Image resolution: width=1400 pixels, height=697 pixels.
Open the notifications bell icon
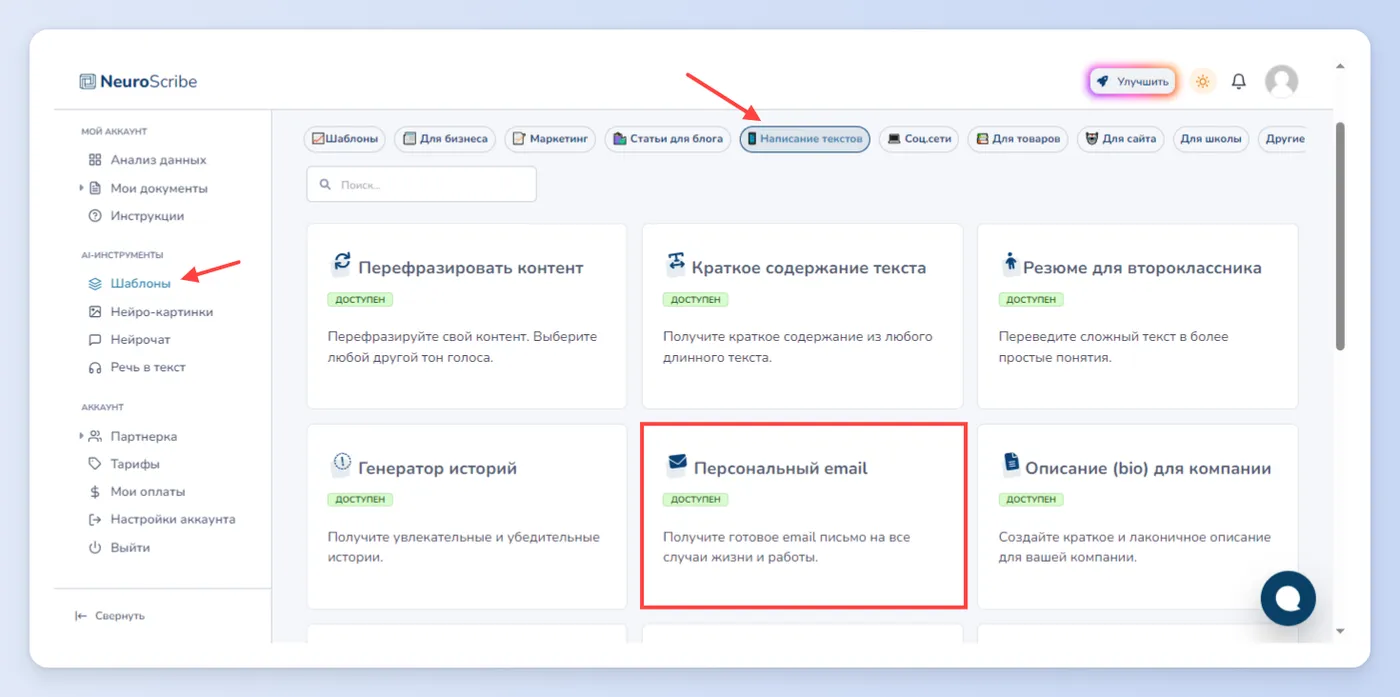coord(1238,81)
